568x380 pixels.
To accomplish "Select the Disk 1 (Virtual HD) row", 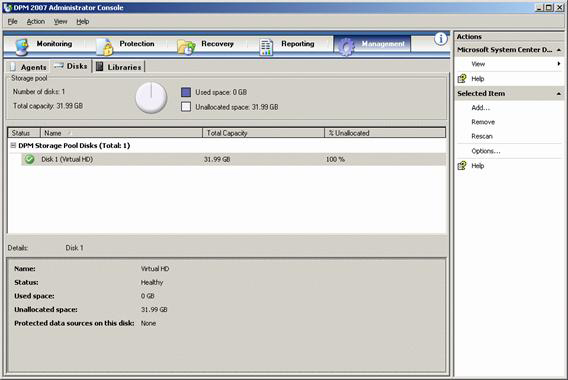I will (x=233, y=159).
